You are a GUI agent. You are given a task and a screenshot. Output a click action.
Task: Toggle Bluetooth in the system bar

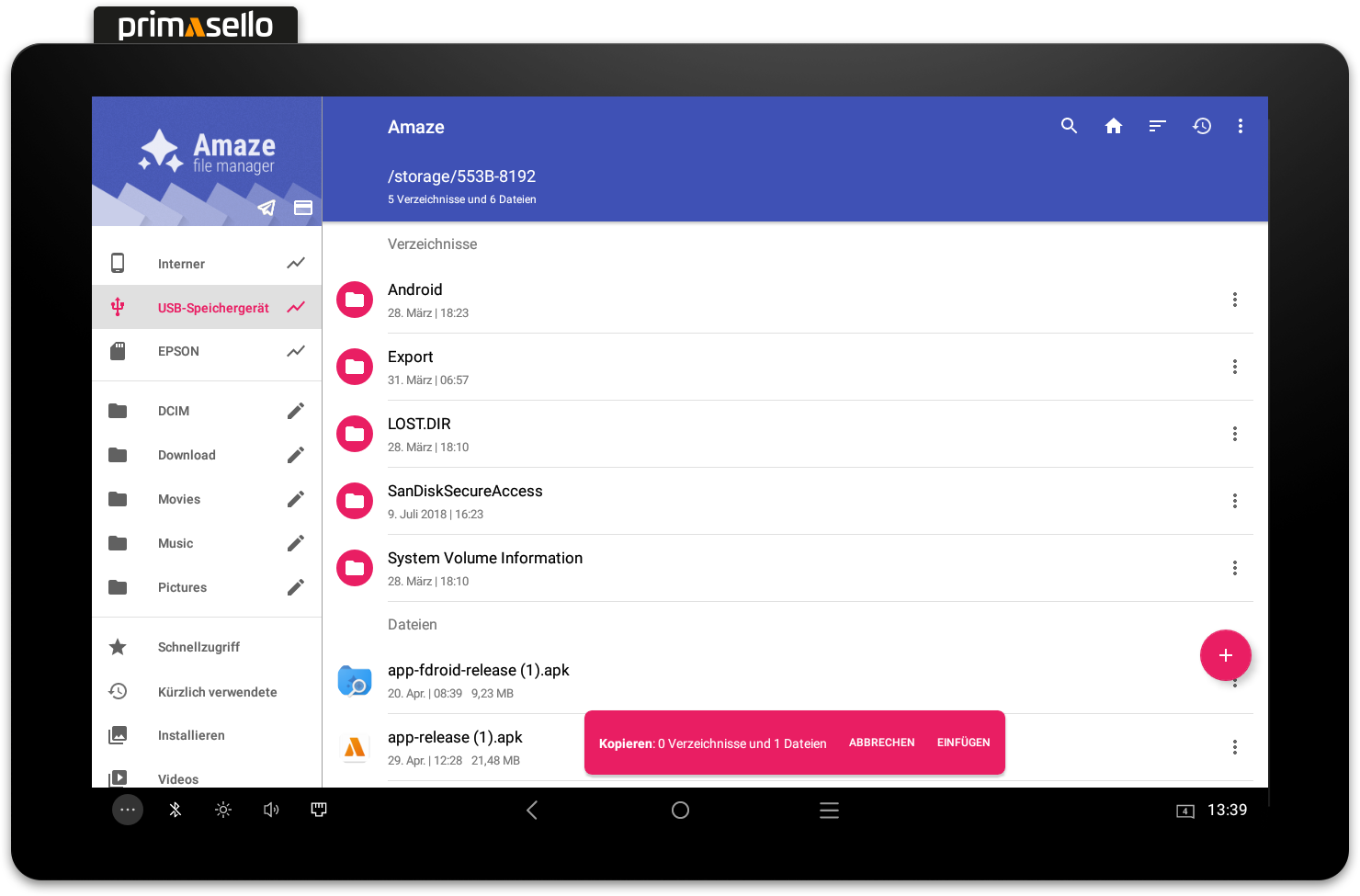click(176, 810)
